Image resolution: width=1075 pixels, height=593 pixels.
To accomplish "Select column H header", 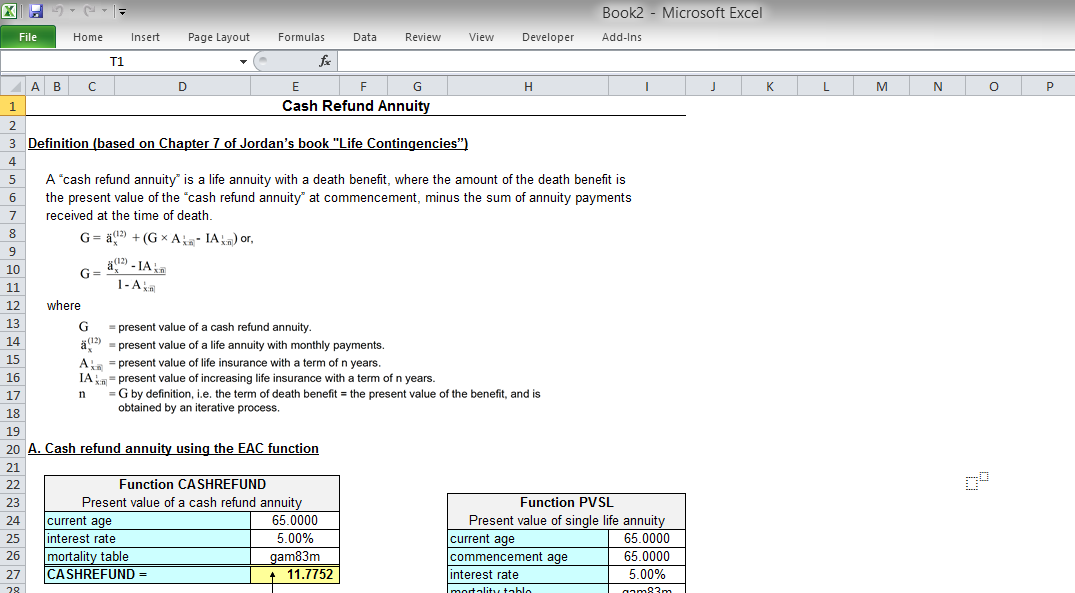I will 528,86.
